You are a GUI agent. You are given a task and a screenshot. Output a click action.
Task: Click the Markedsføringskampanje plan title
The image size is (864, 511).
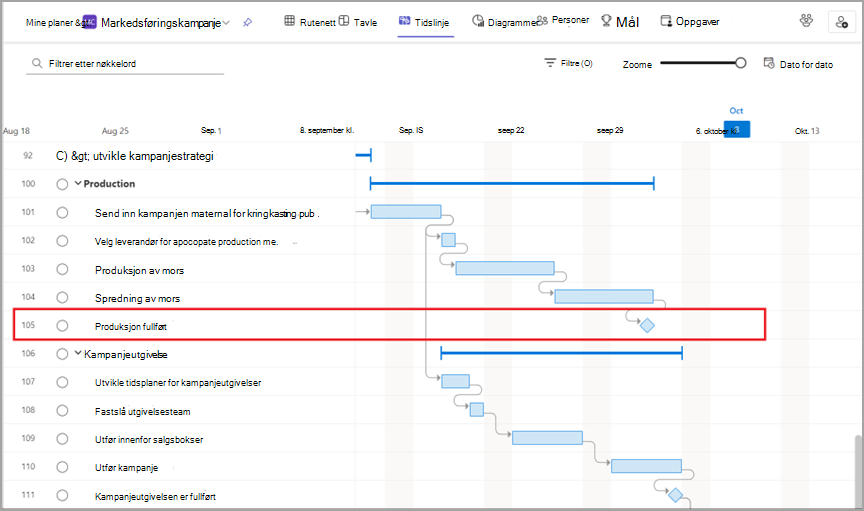point(161,23)
